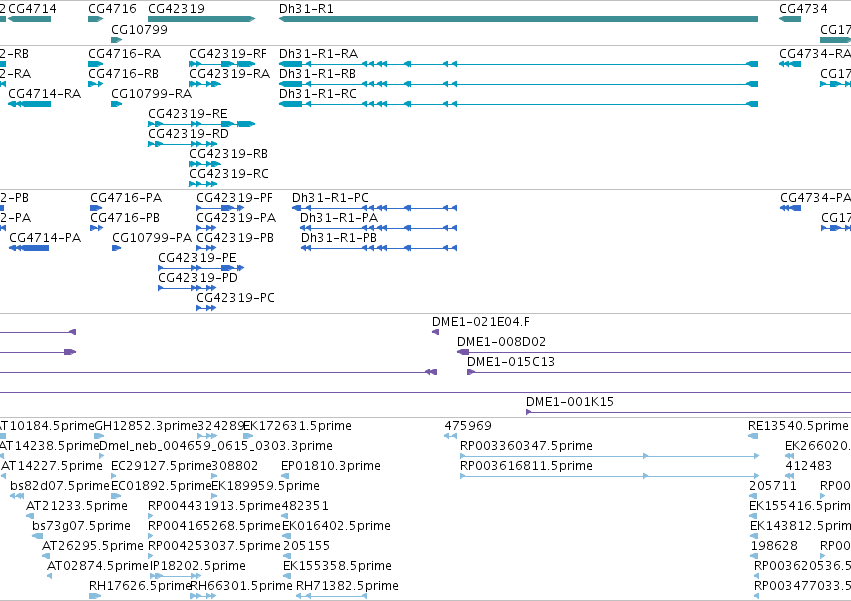Click protein Dh31-R1-PB
Viewport: 851px width, 601px height.
point(339,238)
